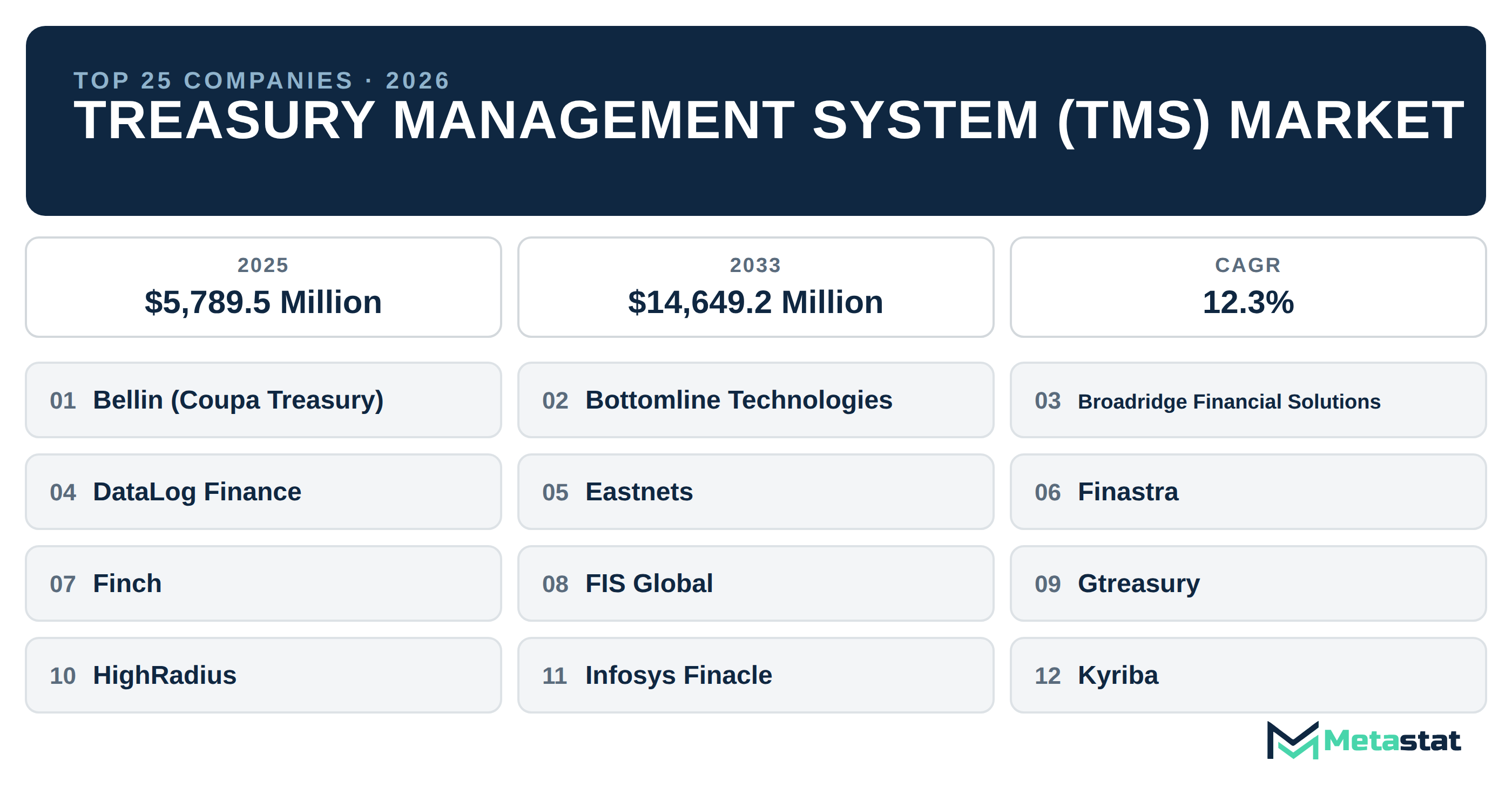Screen dimensions: 1512x788
Task: Click the 2025 market value $5,789.5 Million
Action: (x=263, y=302)
